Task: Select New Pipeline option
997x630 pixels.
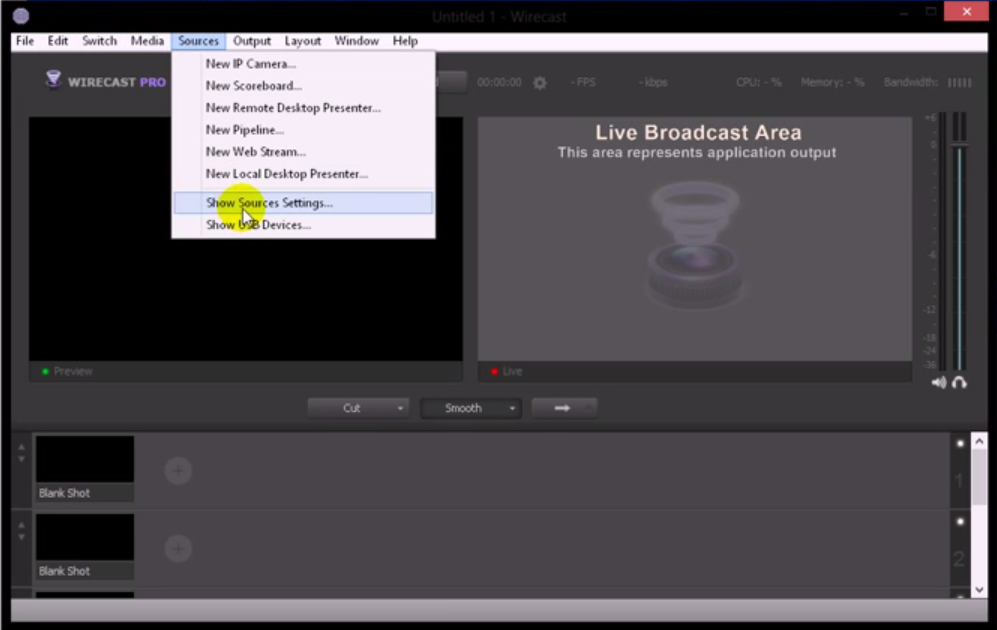Action: point(303,130)
